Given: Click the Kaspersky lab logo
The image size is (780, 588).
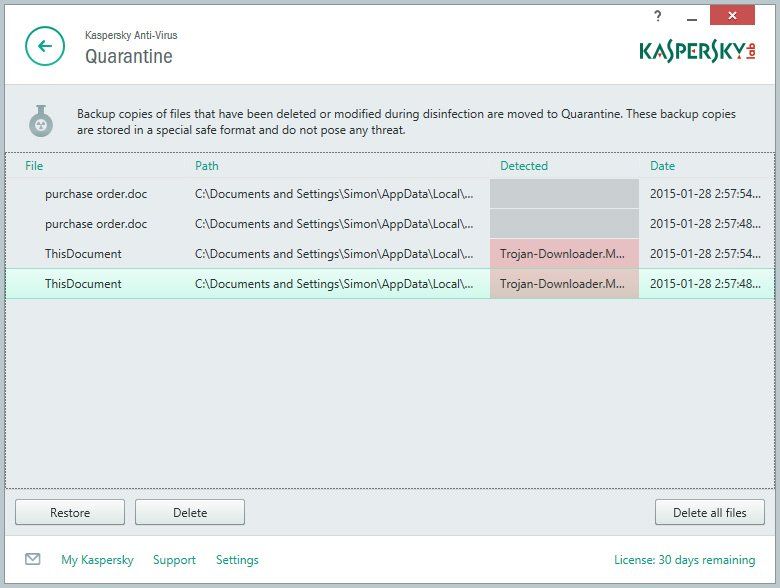Looking at the screenshot, I should point(697,51).
